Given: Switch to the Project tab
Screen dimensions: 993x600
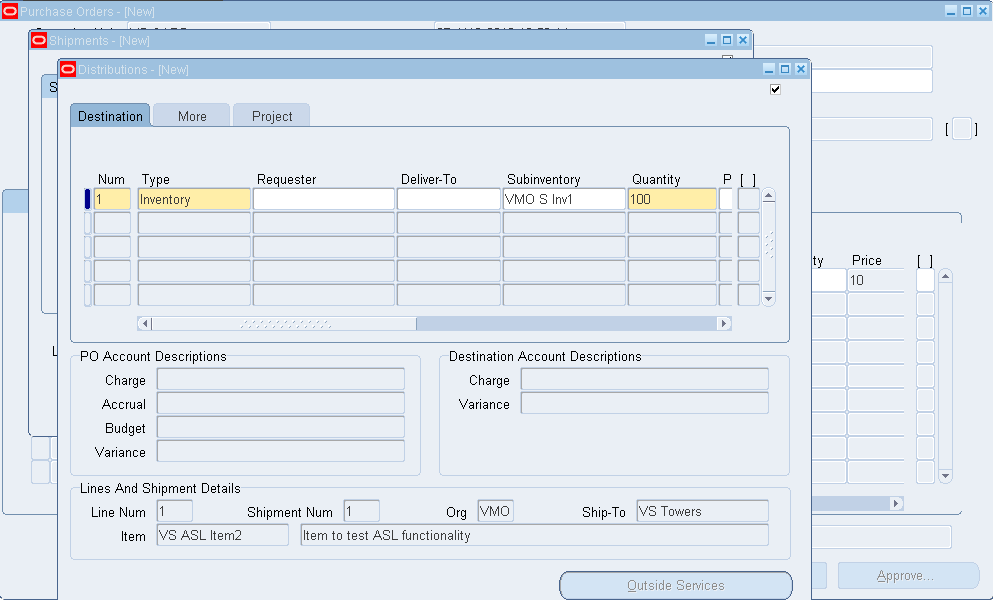Looking at the screenshot, I should pyautogui.click(x=271, y=115).
